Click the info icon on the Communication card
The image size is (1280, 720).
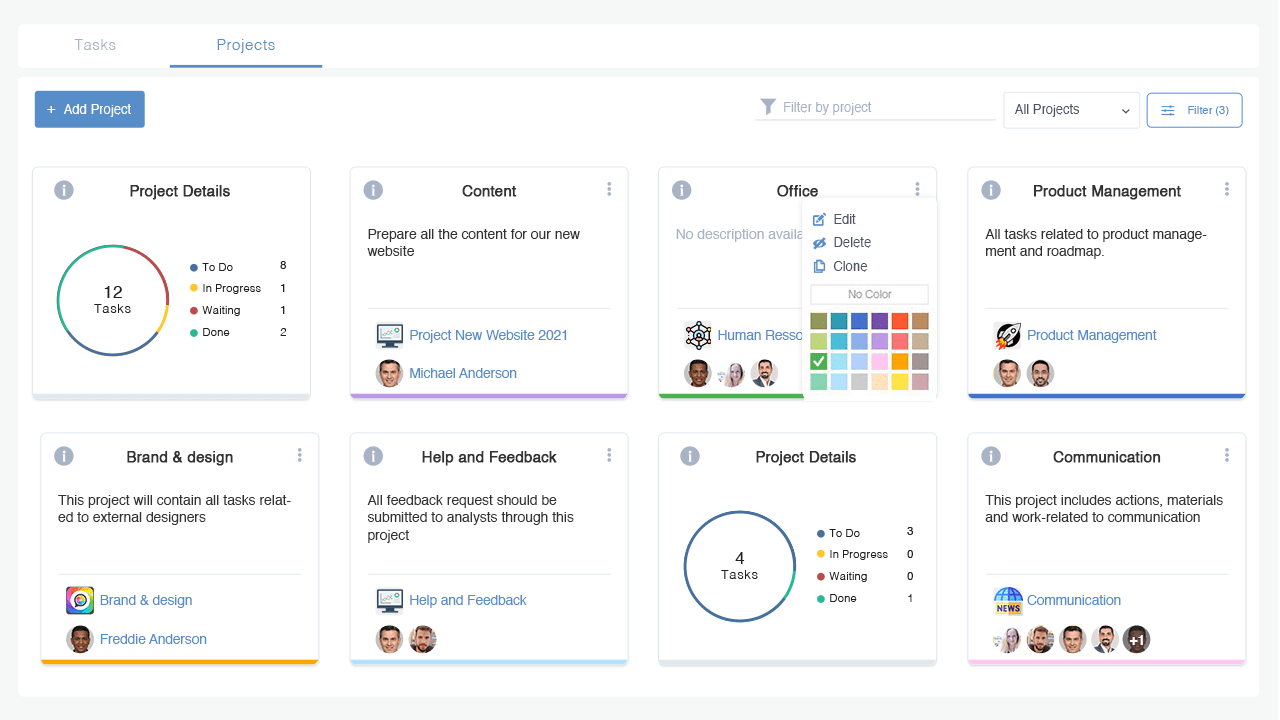tap(991, 456)
